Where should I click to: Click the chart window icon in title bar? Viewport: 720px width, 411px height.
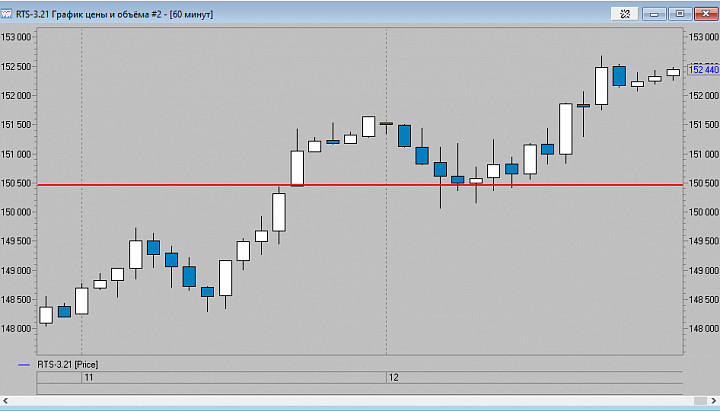6,14
